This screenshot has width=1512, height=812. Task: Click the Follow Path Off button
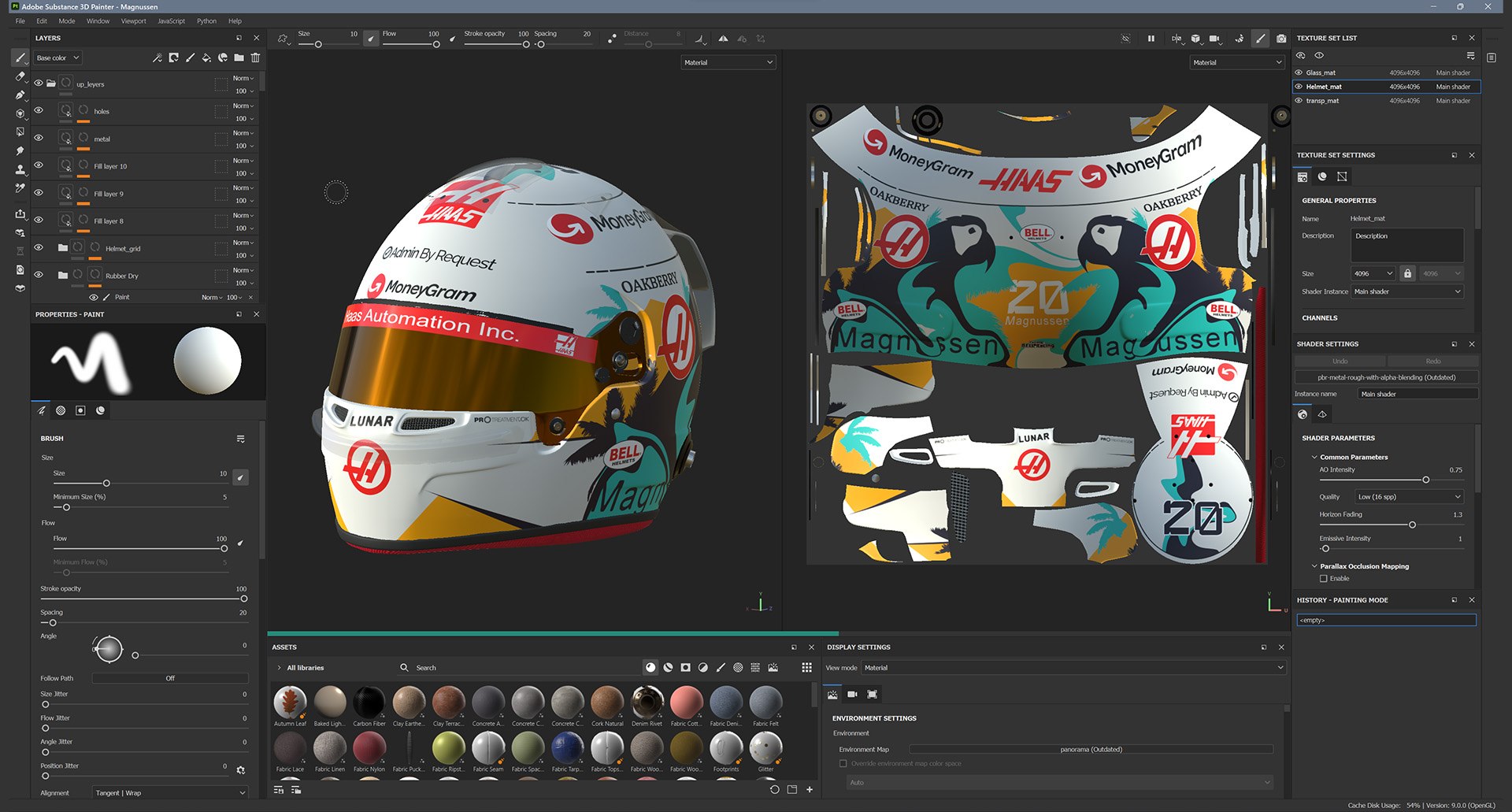pyautogui.click(x=170, y=678)
